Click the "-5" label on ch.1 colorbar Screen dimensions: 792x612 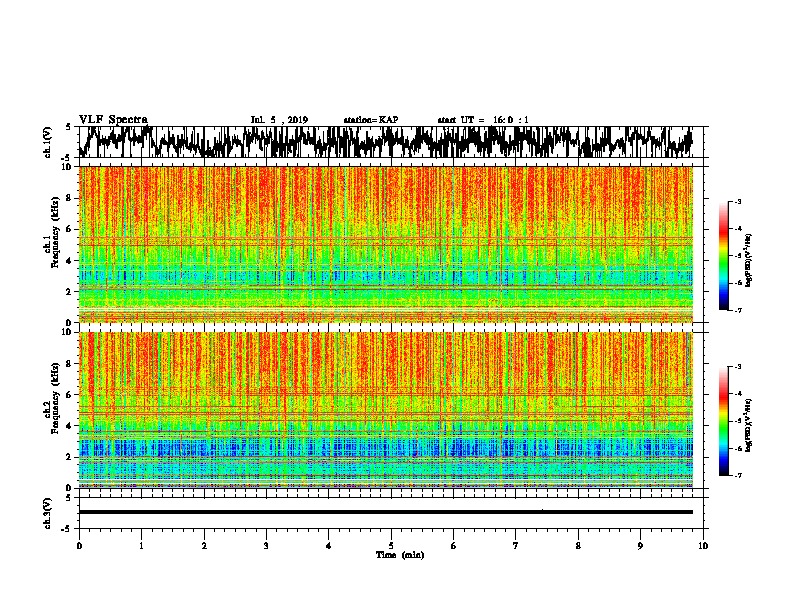click(x=738, y=256)
